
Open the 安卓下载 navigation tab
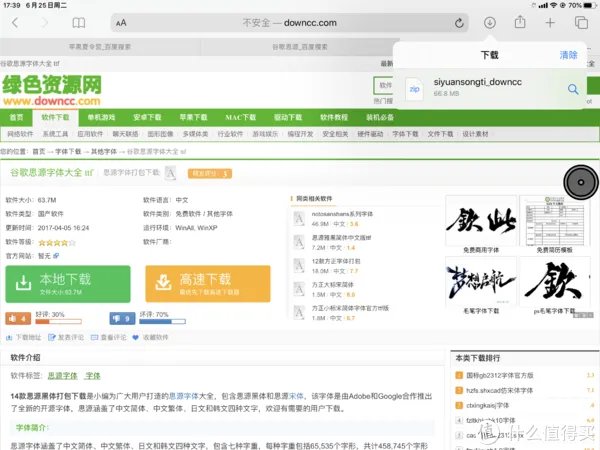[x=147, y=117]
